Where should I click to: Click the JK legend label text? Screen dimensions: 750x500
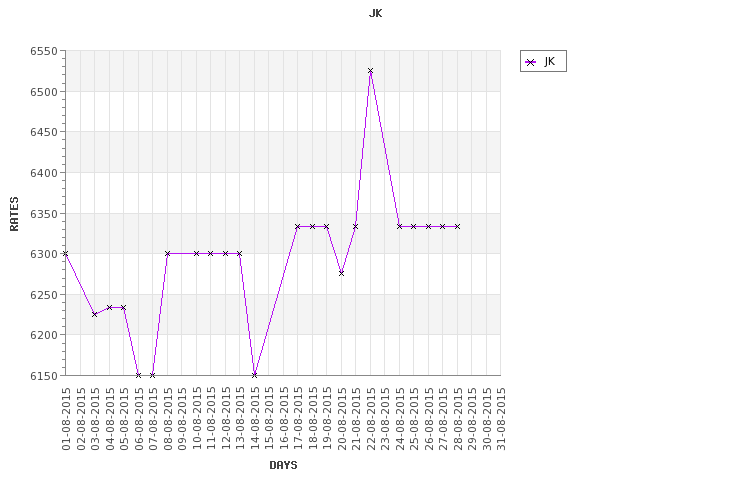click(549, 62)
